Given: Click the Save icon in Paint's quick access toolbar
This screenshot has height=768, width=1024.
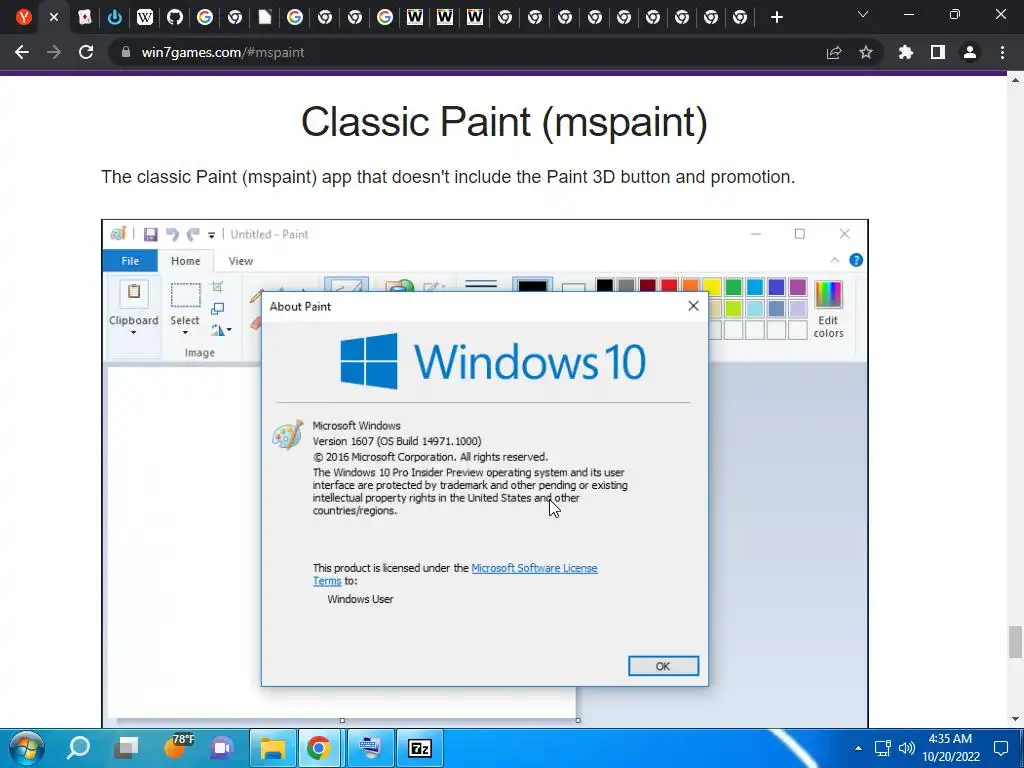Looking at the screenshot, I should (151, 234).
